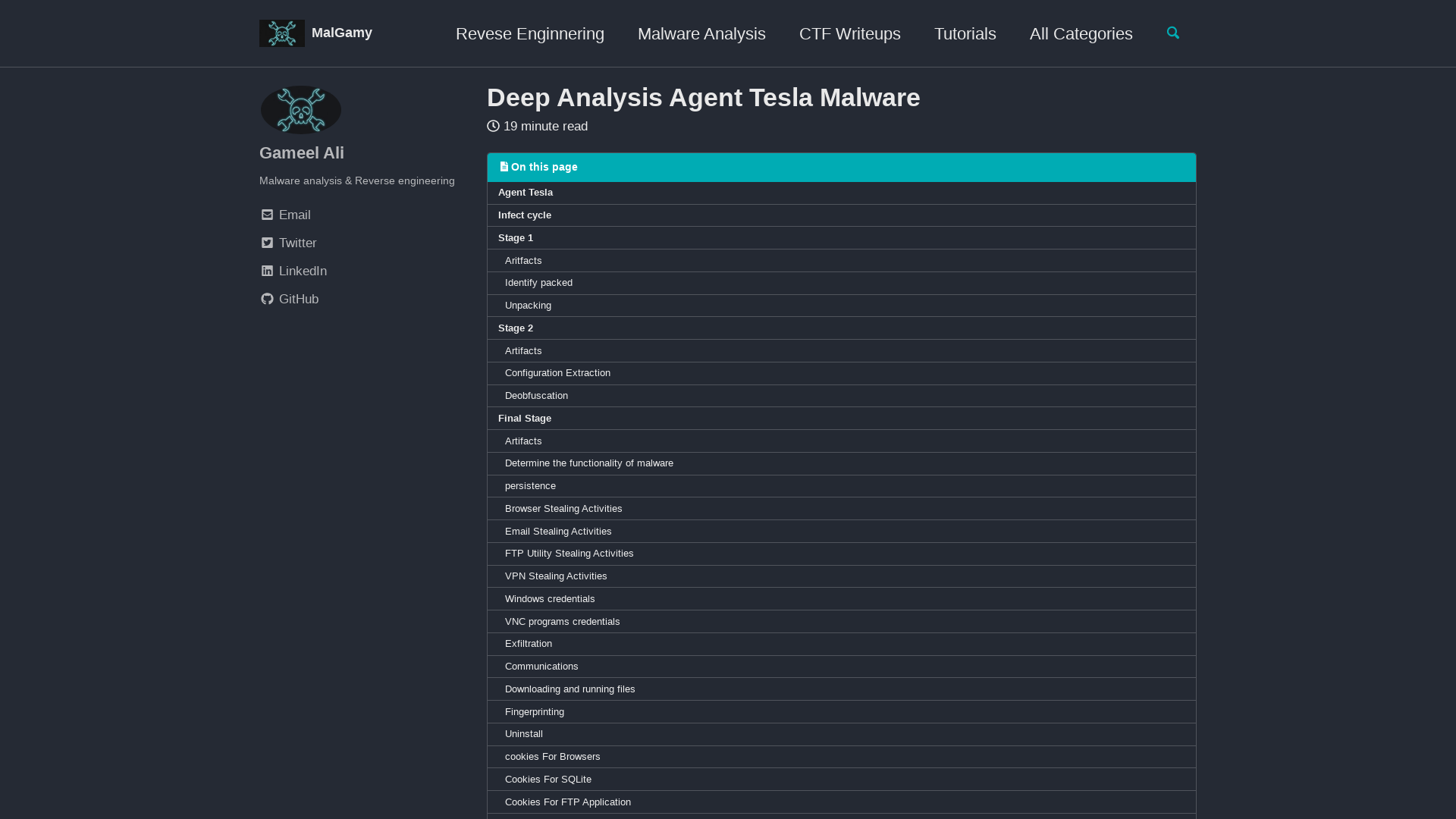1456x819 pixels.
Task: Jump to Identify packed section
Action: (x=842, y=283)
